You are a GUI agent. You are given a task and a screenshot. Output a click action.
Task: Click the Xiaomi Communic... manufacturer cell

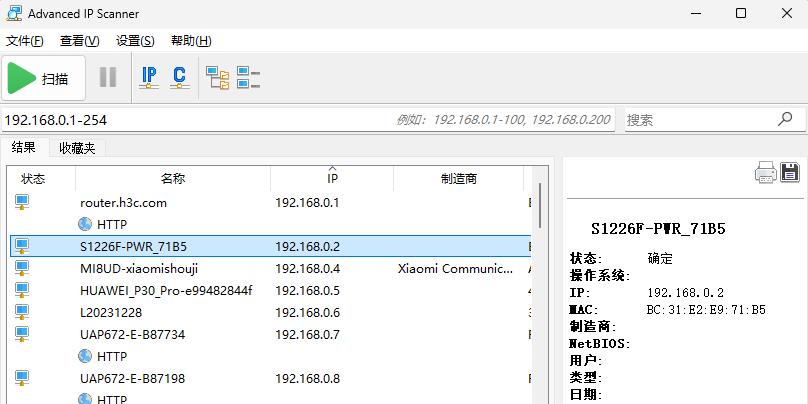click(x=456, y=269)
